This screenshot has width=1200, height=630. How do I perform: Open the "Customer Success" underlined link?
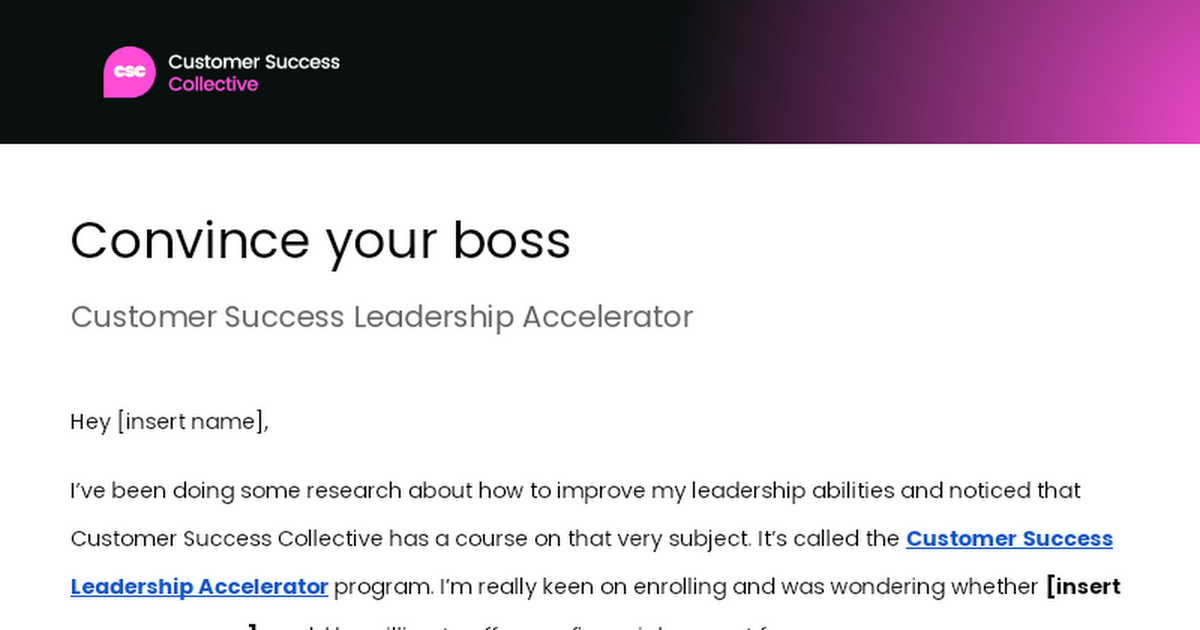tap(1009, 539)
